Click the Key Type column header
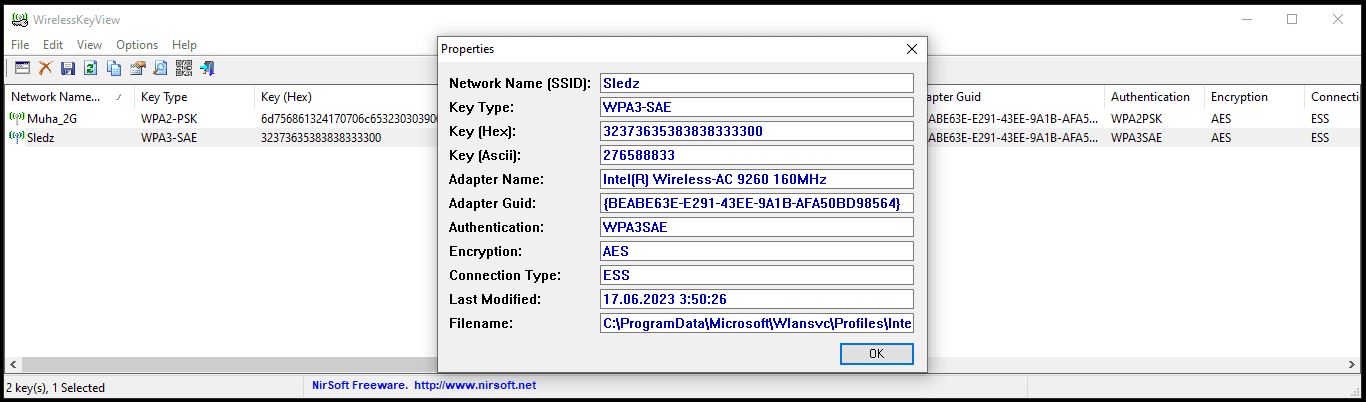The height and width of the screenshot is (402, 1366). tap(164, 97)
